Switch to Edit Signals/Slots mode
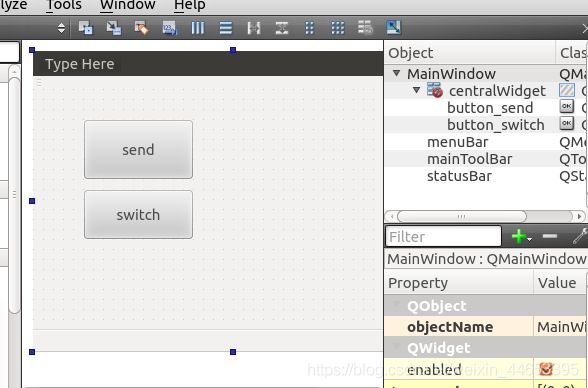The height and width of the screenshot is (388, 588). click(x=114, y=28)
